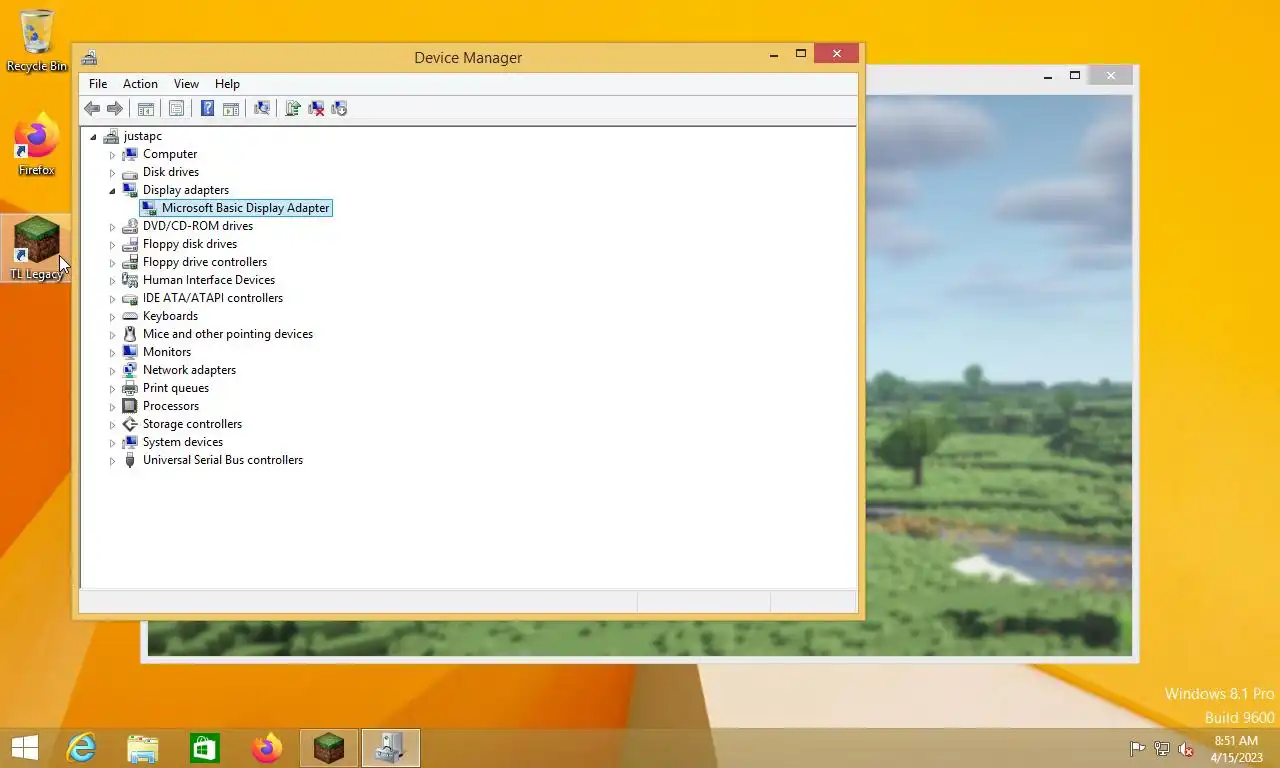1280x768 pixels.
Task: Select the TL Legacy desktop shortcut
Action: [36, 248]
